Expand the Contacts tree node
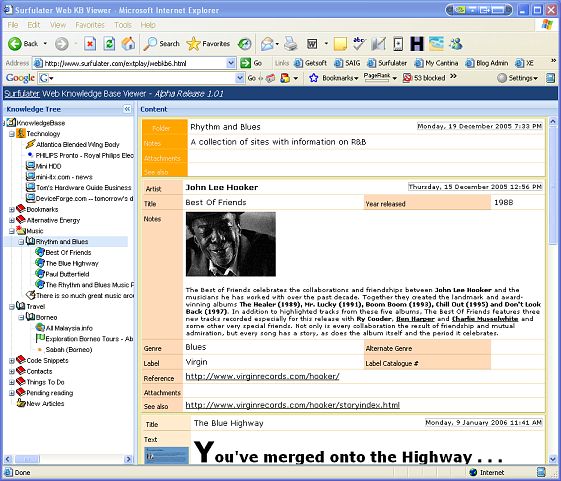This screenshot has width=561, height=481. 11,371
